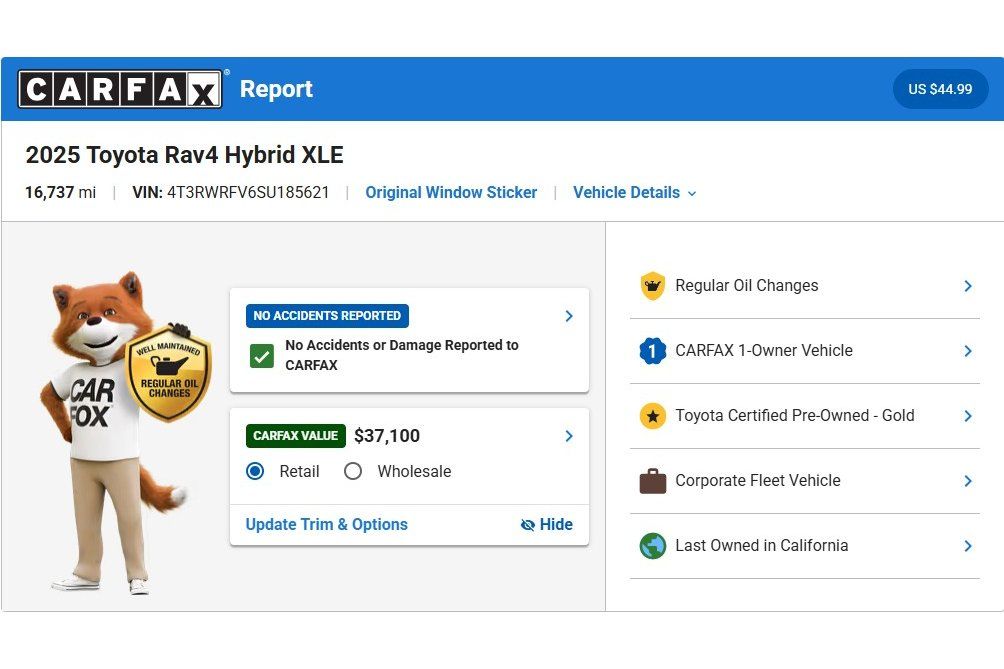Click the 1-Owner blue badge icon
The width and height of the screenshot is (1004, 669).
coord(652,351)
